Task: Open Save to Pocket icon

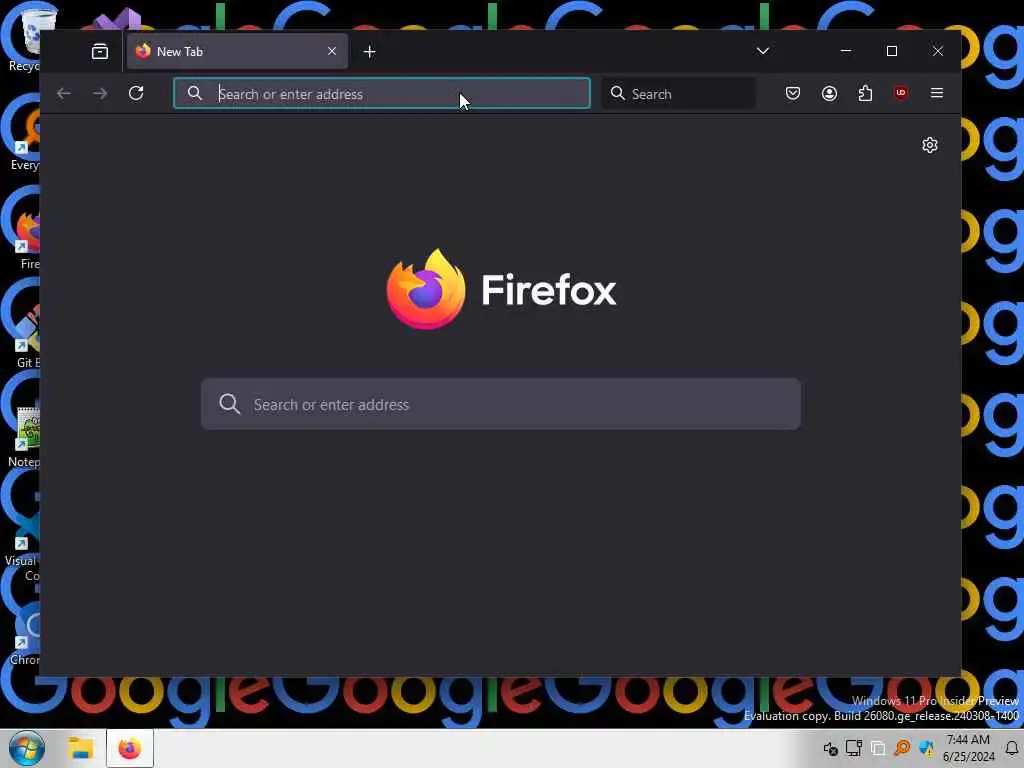Action: point(793,93)
